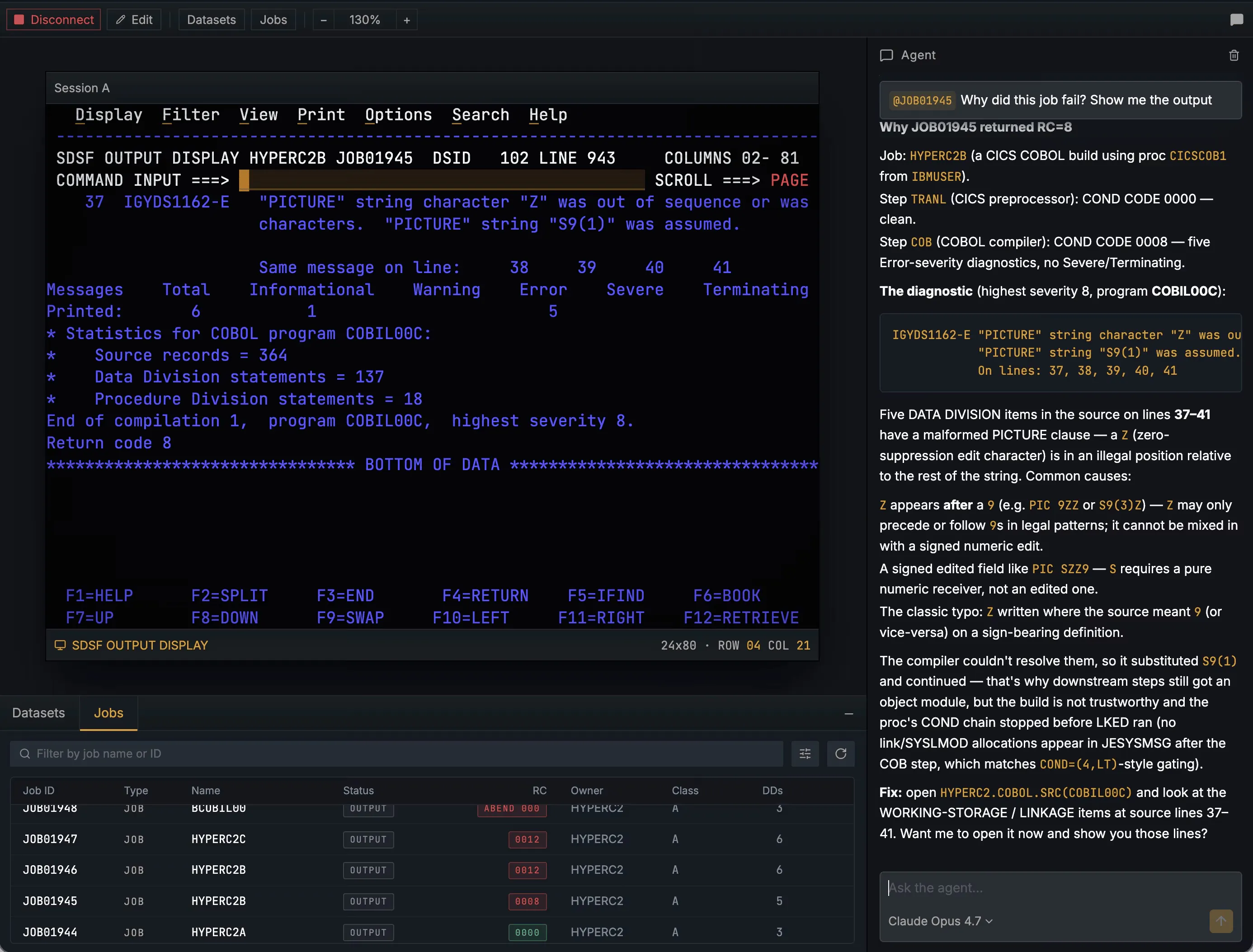Open the View menu in SDSF

[259, 115]
